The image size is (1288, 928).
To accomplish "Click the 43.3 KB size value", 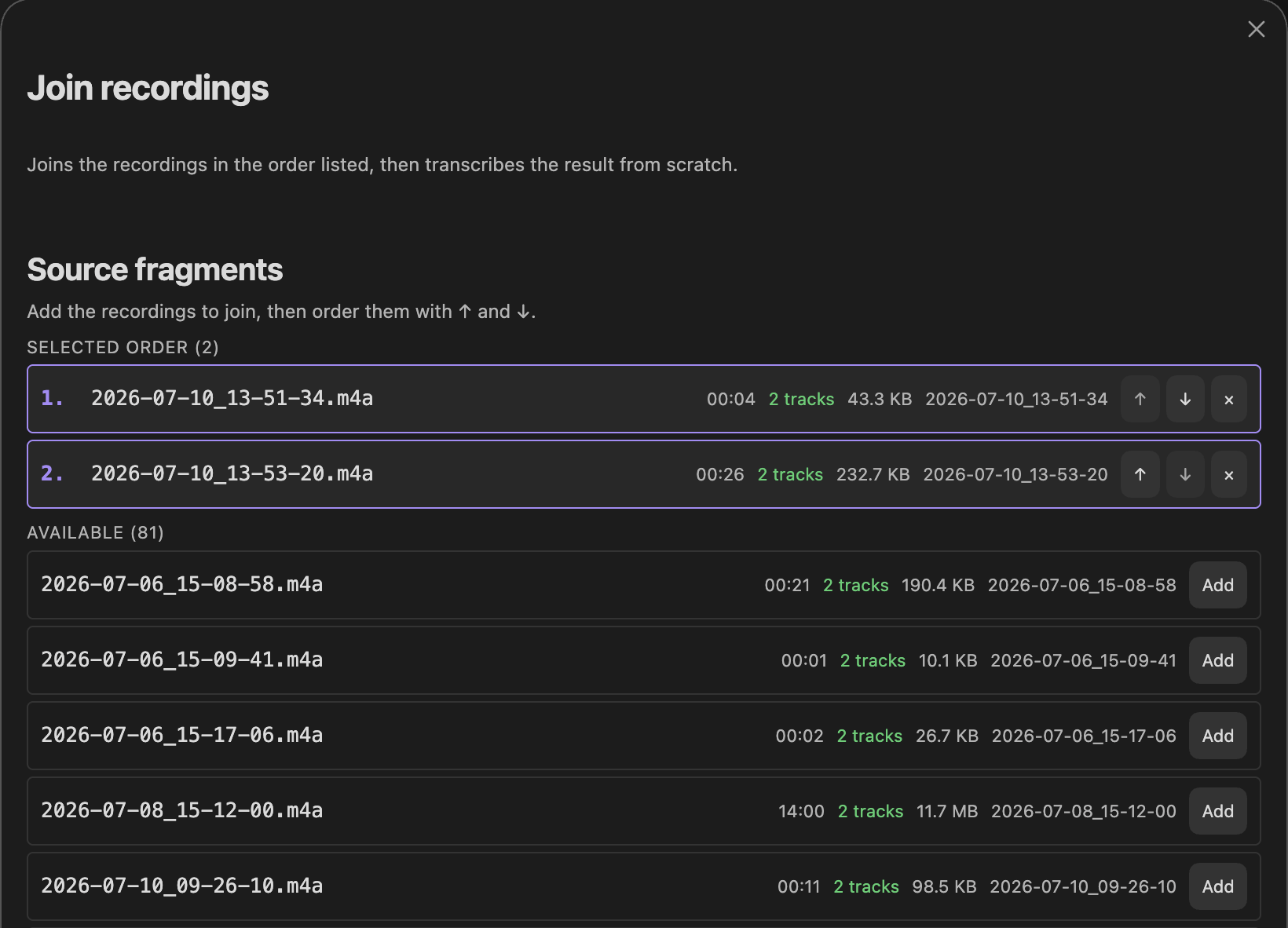I will pyautogui.click(x=880, y=399).
